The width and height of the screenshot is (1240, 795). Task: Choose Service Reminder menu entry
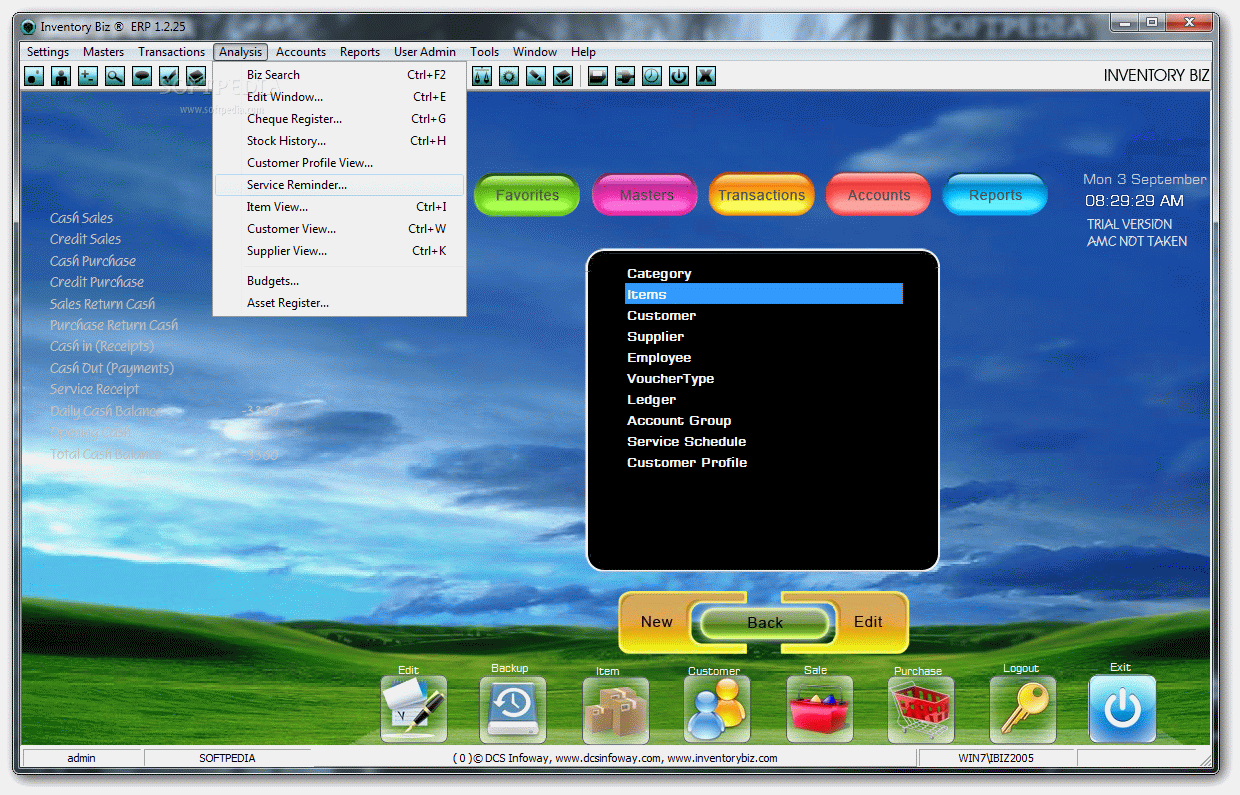tap(339, 185)
